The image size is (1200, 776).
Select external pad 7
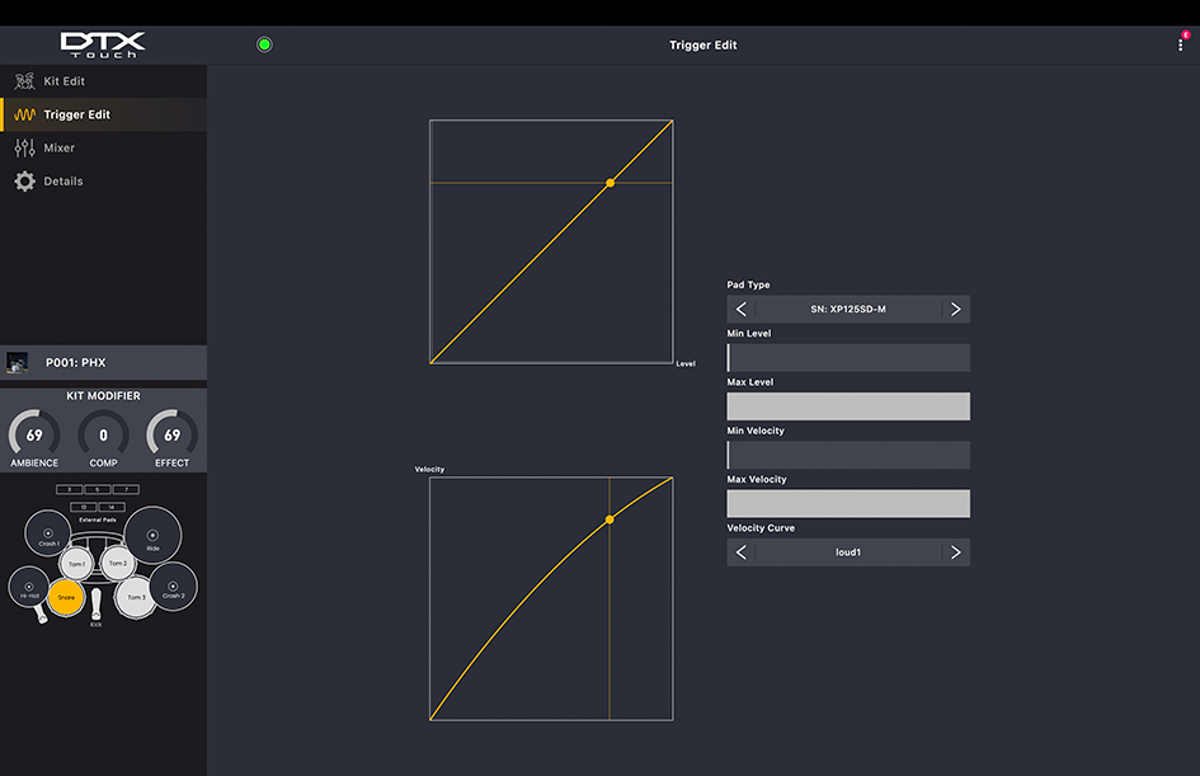point(125,490)
